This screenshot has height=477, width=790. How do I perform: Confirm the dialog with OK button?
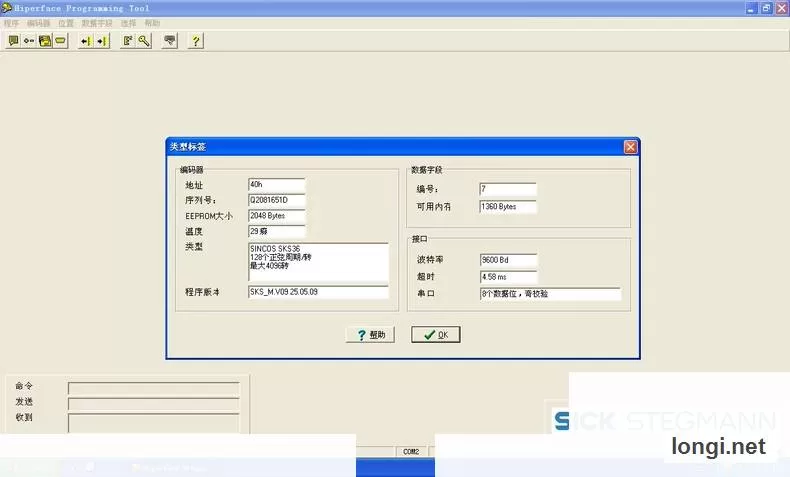pos(436,334)
